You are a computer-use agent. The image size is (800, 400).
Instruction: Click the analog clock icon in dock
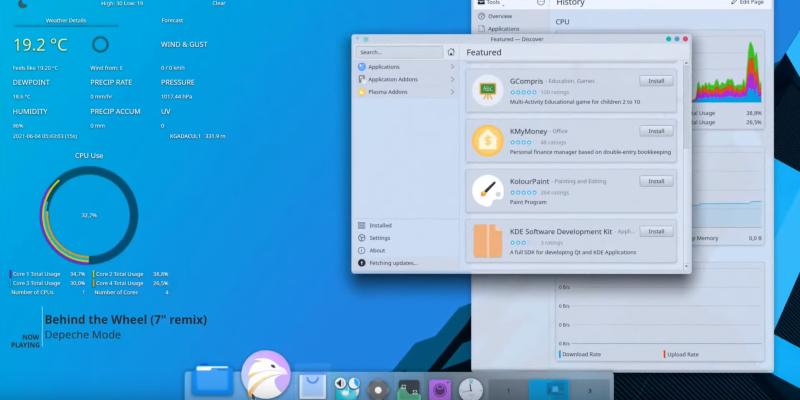tap(471, 388)
